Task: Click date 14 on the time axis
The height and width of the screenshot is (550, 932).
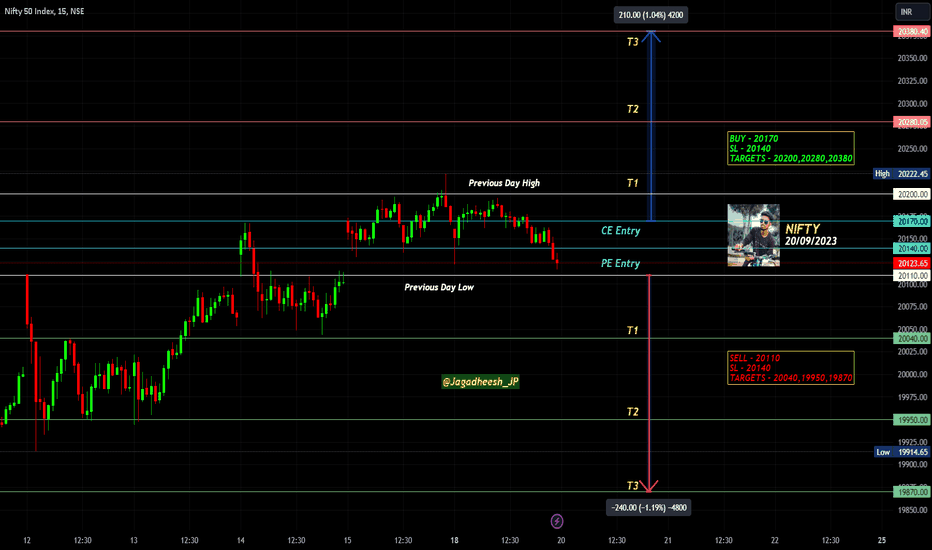Action: 241,540
